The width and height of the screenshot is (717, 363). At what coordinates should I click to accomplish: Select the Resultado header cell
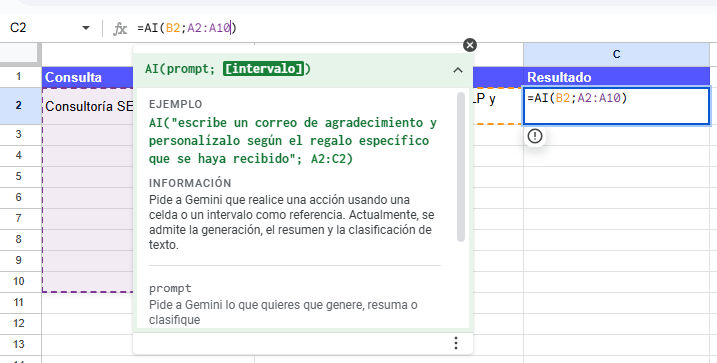click(616, 77)
